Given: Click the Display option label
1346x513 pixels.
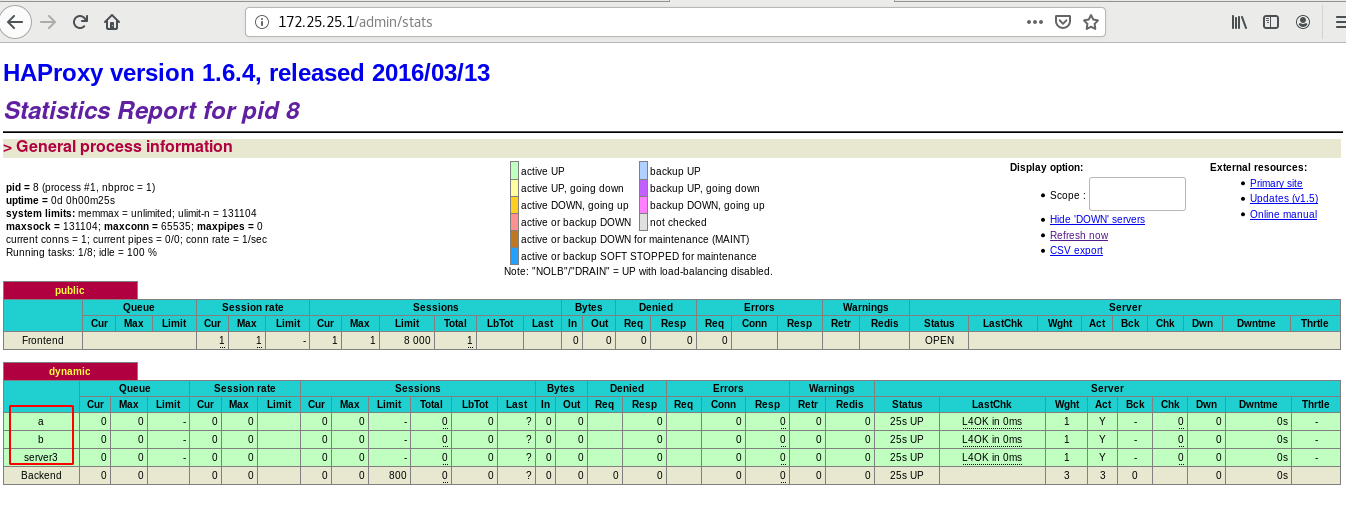Looking at the screenshot, I should click(x=1046, y=167).
